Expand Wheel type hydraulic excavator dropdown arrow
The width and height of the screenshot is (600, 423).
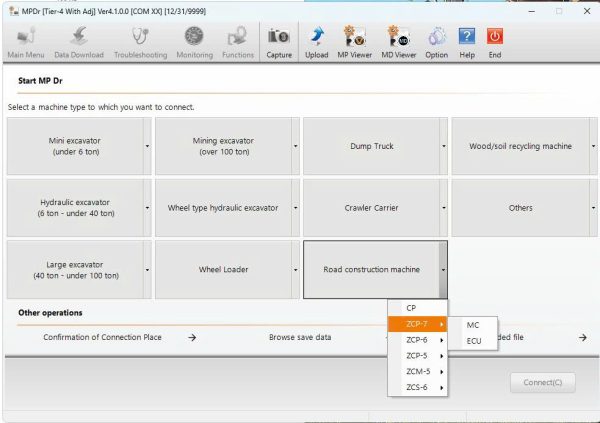coord(295,208)
